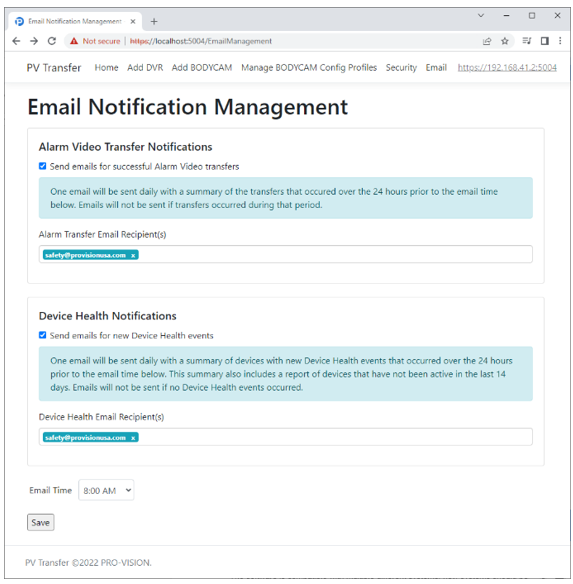
Task: Go back to the previous page
Action: (16, 41)
